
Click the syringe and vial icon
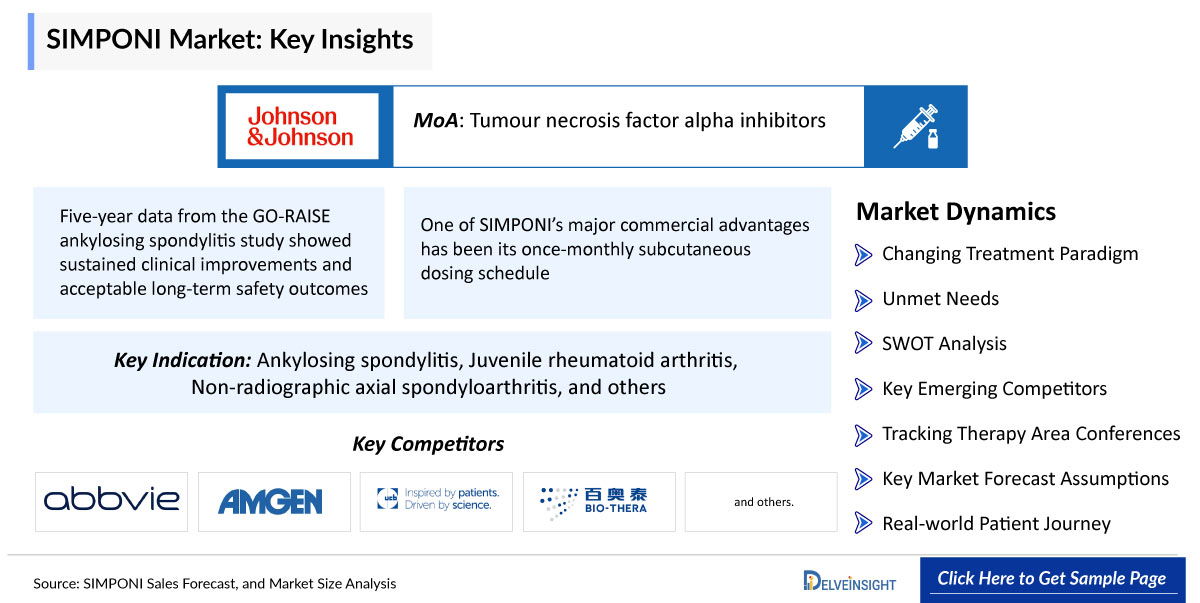pyautogui.click(x=916, y=126)
